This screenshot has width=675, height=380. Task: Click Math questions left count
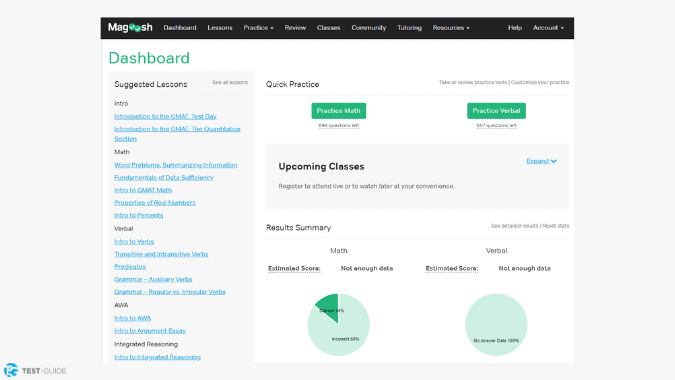click(x=338, y=126)
